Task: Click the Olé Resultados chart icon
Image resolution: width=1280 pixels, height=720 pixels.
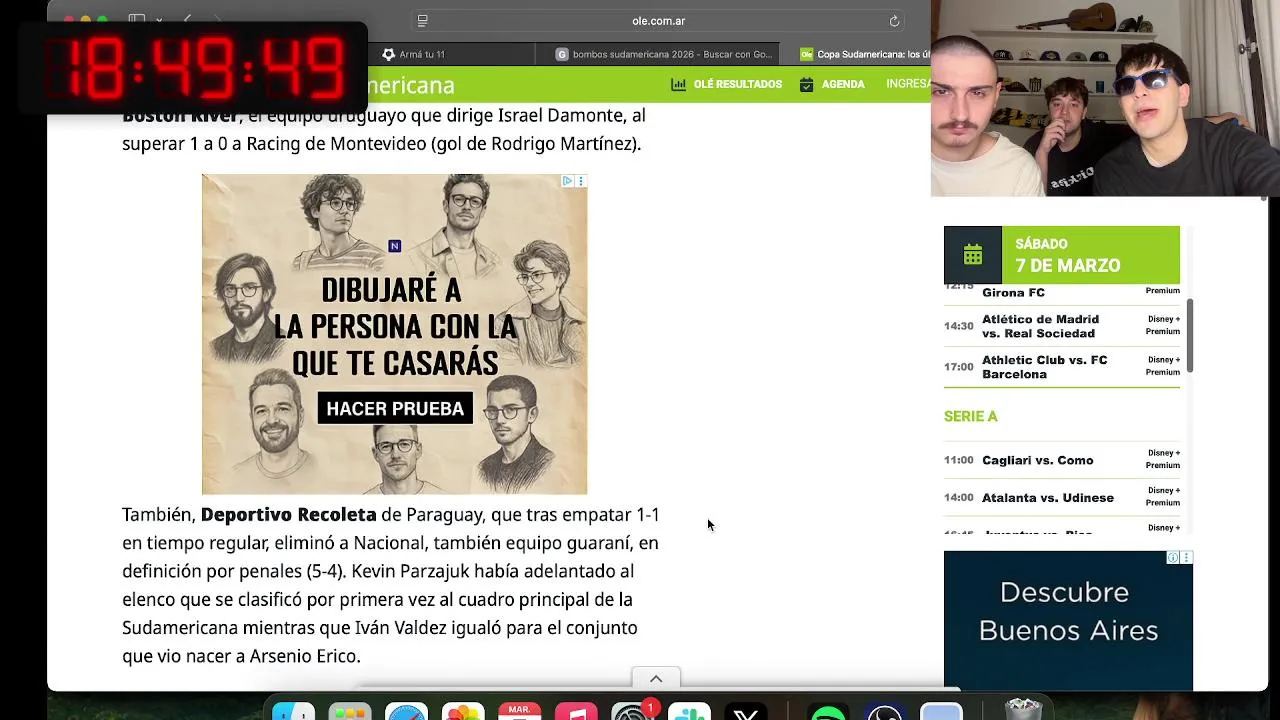Action: pyautogui.click(x=679, y=85)
